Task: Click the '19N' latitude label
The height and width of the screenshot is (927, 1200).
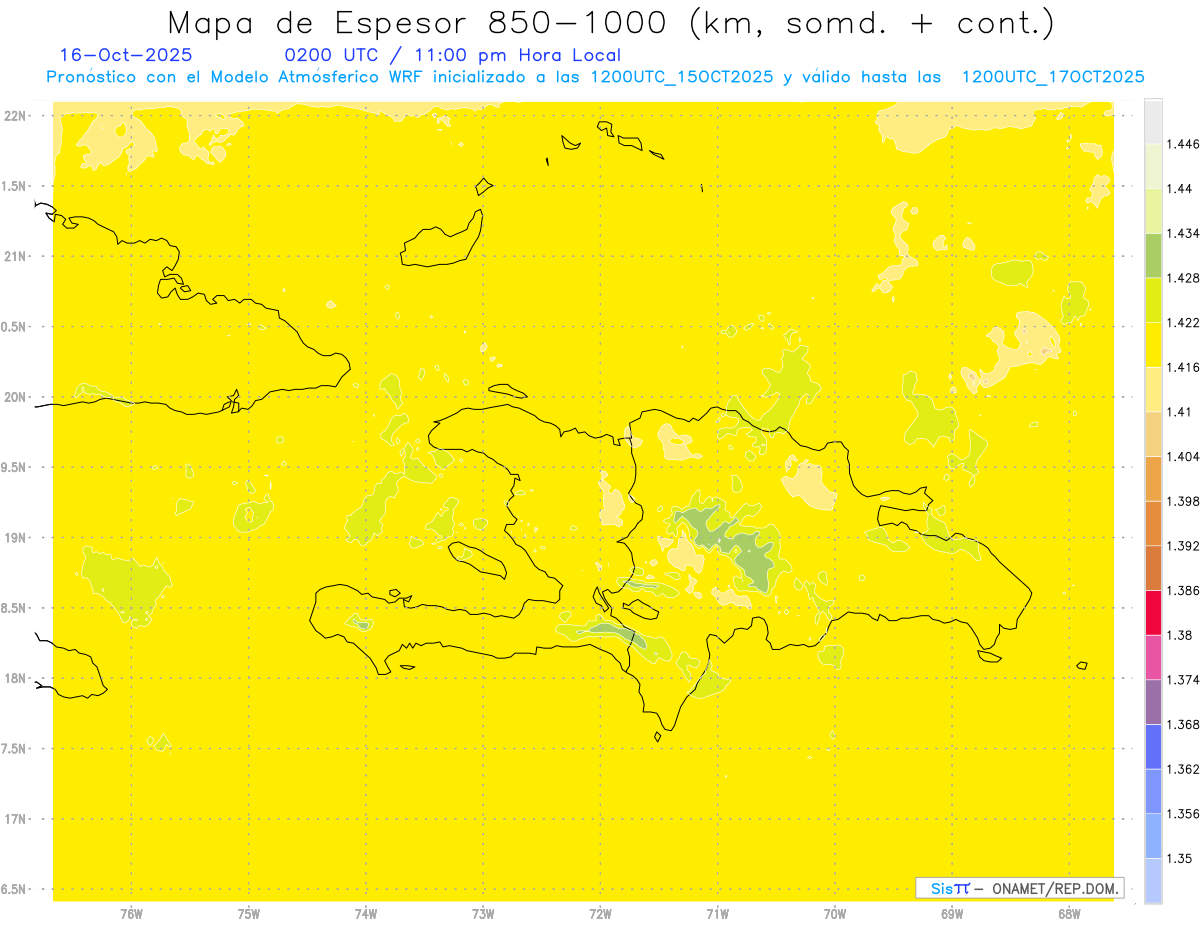Action: coord(14,538)
